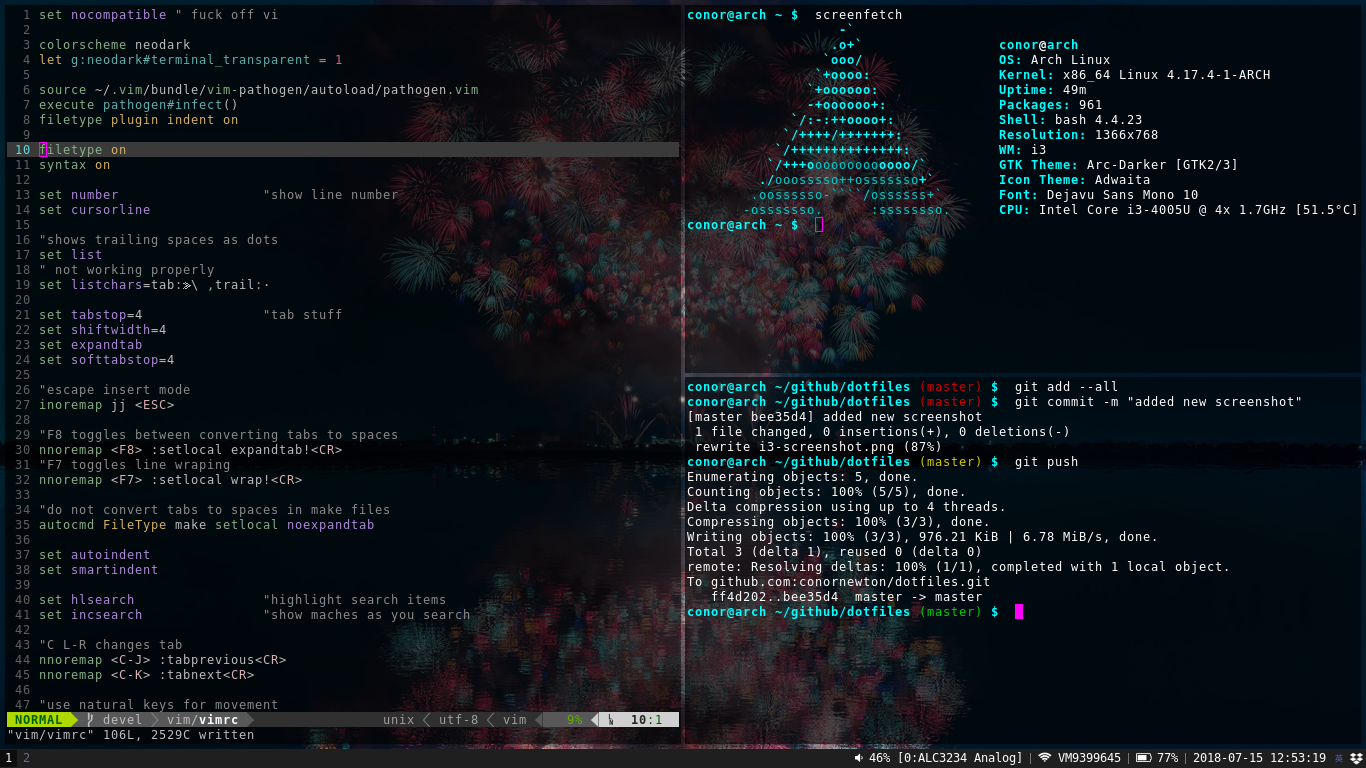Click the 'WM: i3' line in screenfetch
This screenshot has height=768, width=1366.
[x=1022, y=150]
